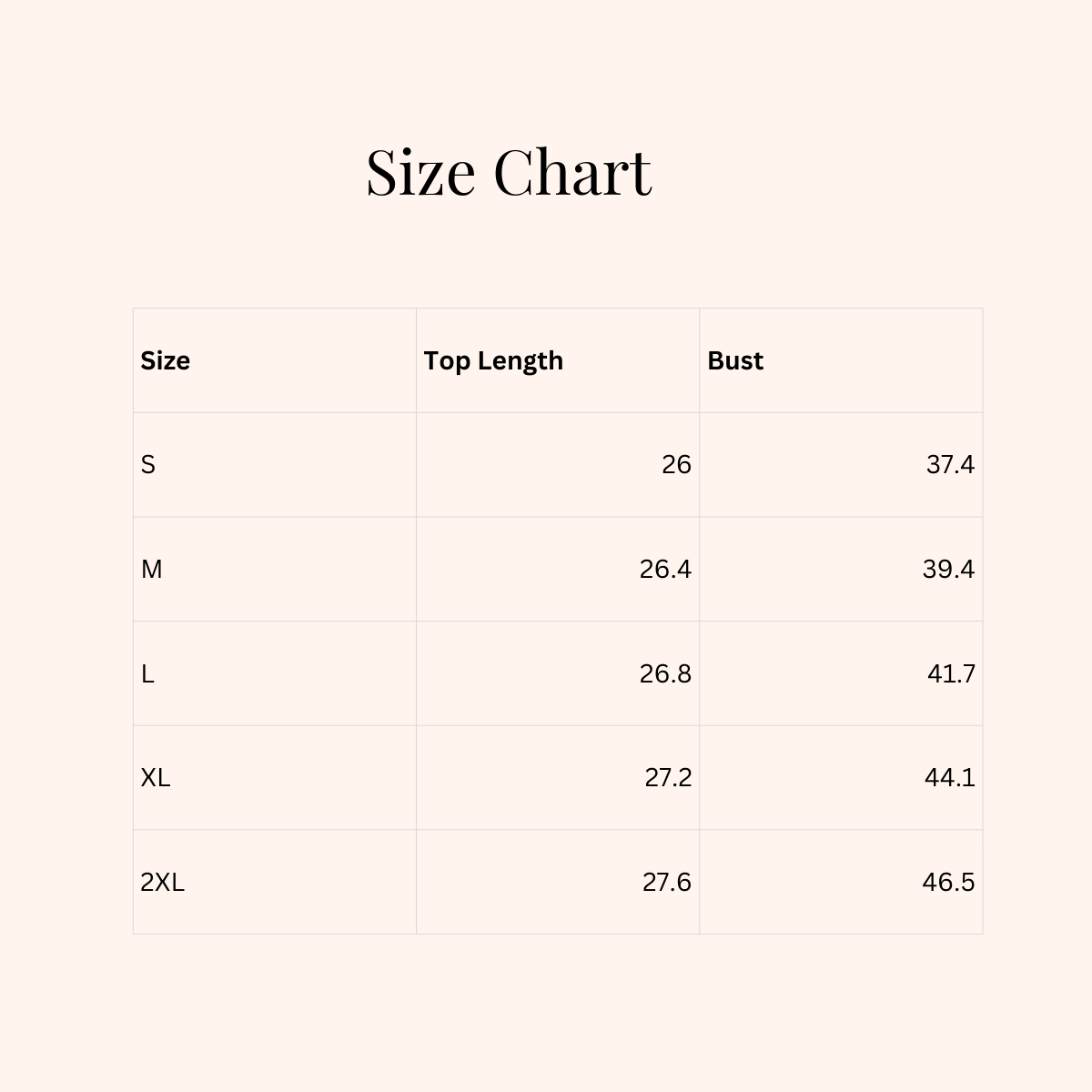The width and height of the screenshot is (1092, 1092).
Task: Select the Size column header
Action: click(166, 360)
